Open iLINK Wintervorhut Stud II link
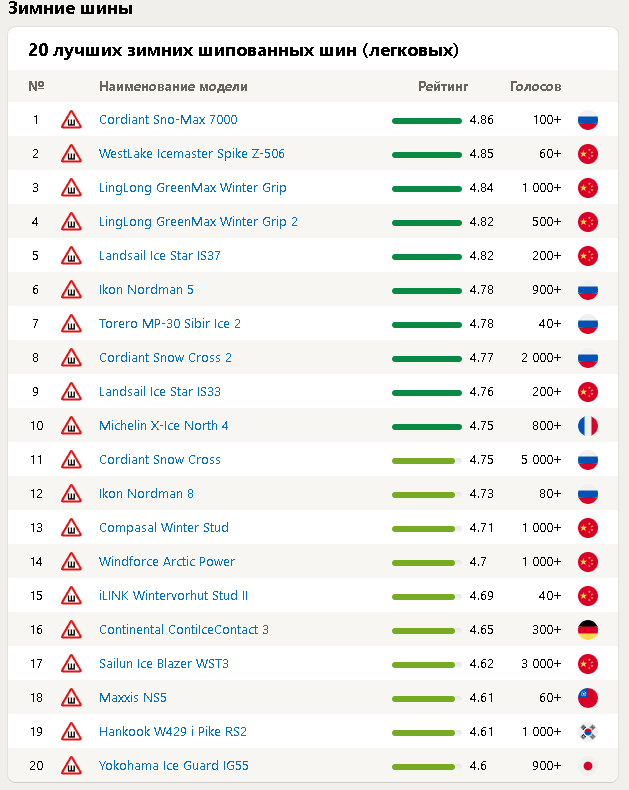The image size is (629, 790). 173,596
